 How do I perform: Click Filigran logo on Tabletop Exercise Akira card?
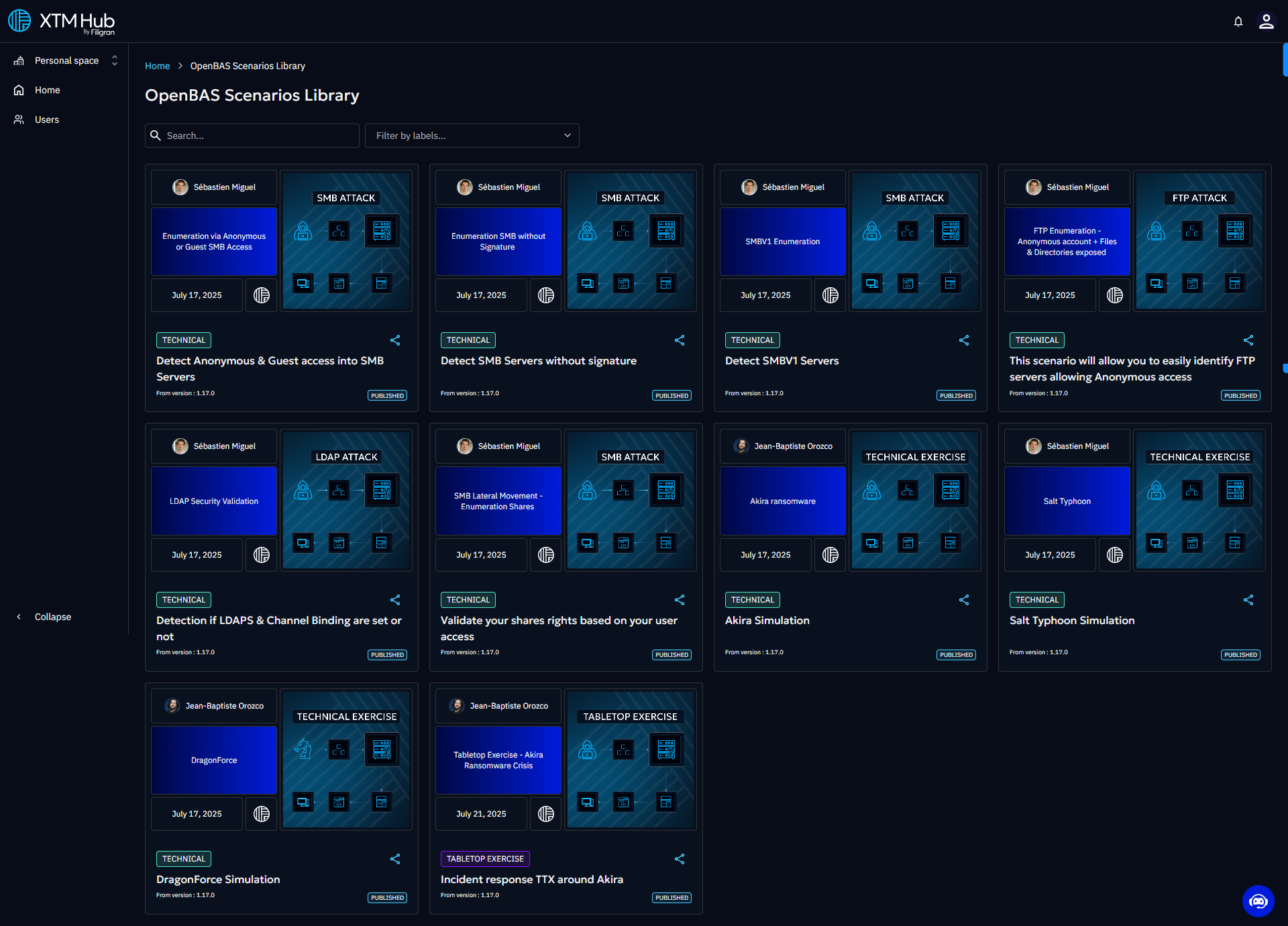point(546,814)
